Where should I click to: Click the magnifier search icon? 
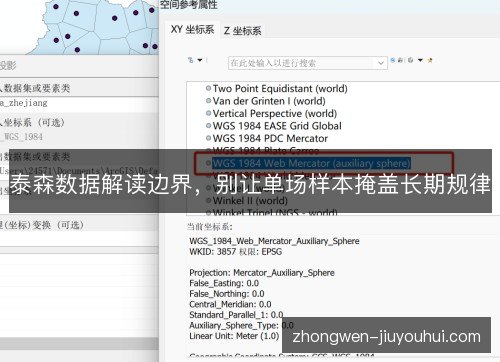pyautogui.click(x=393, y=60)
